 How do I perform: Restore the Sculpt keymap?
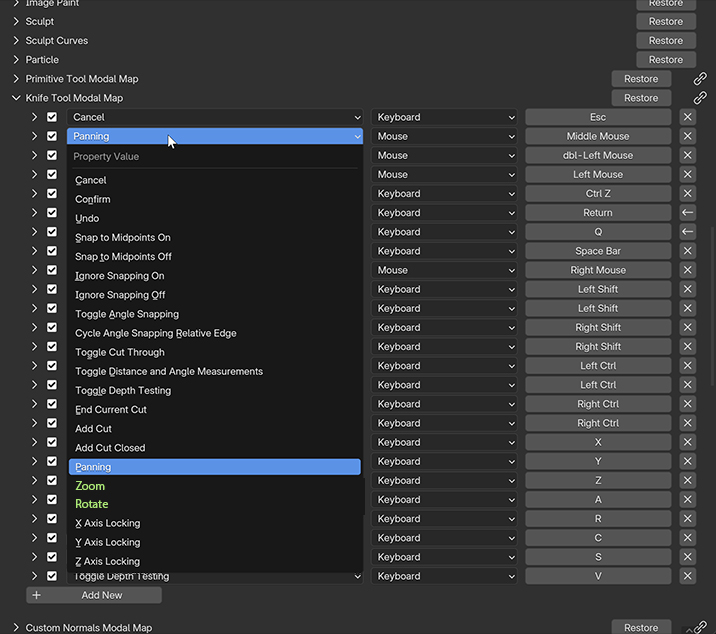[x=666, y=21]
